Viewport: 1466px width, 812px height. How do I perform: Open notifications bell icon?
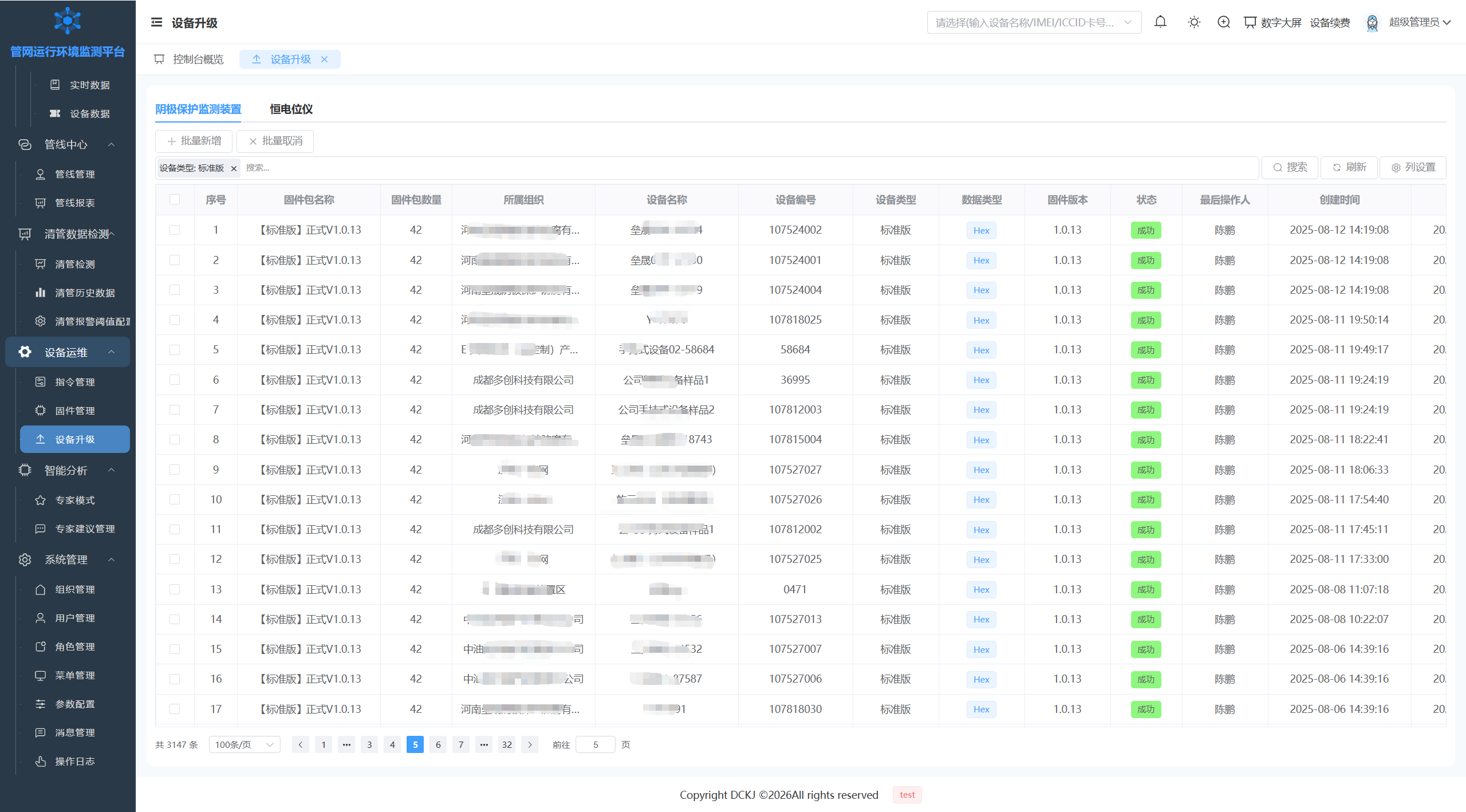(1160, 22)
